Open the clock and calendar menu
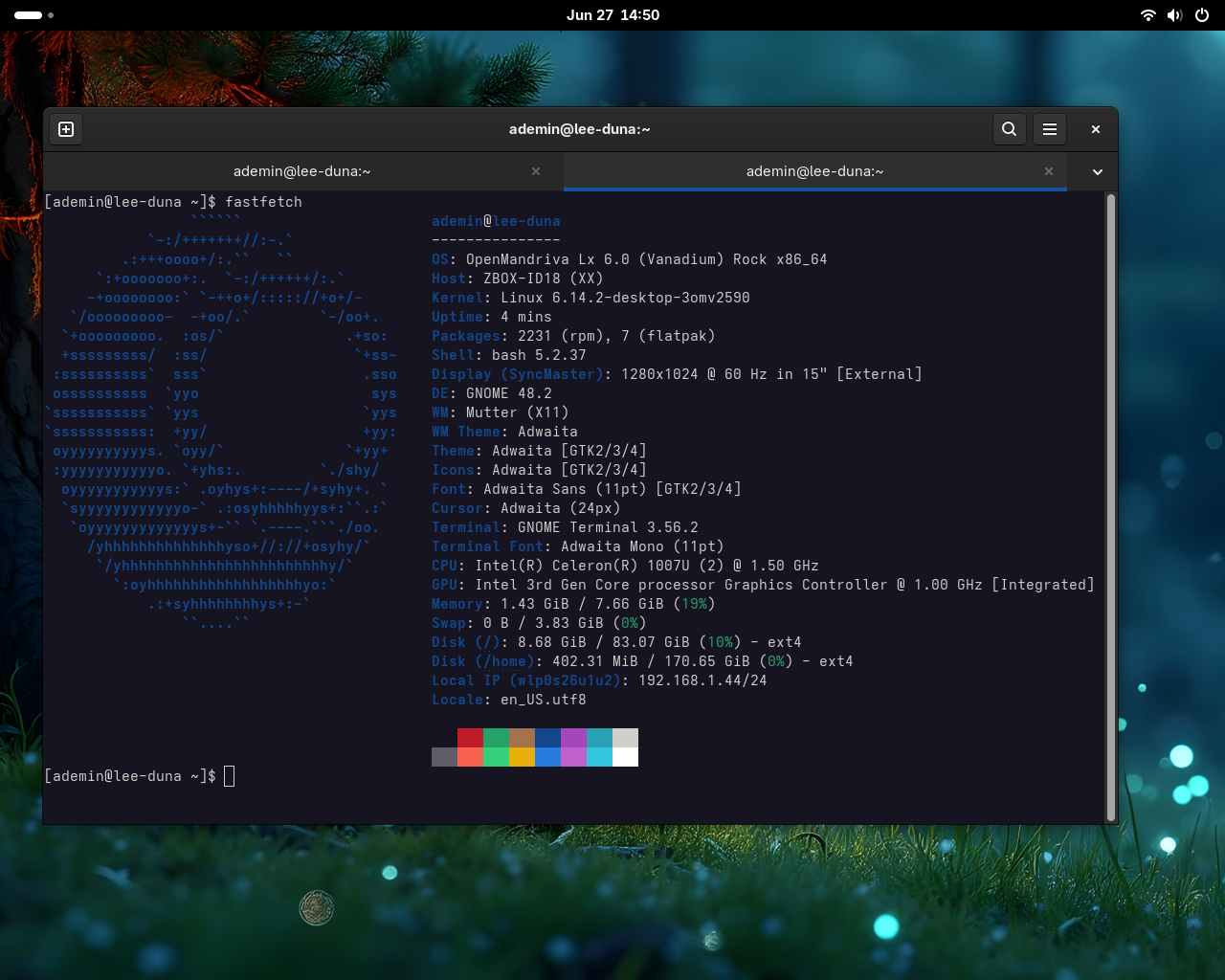 (612, 15)
